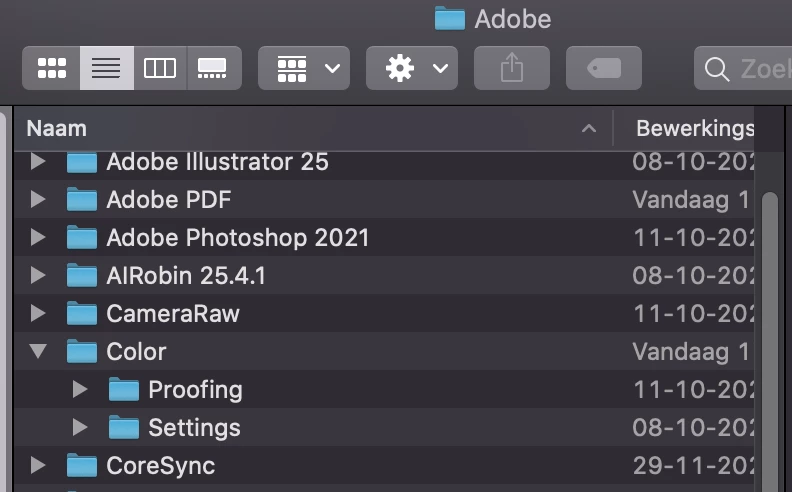Expand the Settings folder

pyautogui.click(x=81, y=427)
